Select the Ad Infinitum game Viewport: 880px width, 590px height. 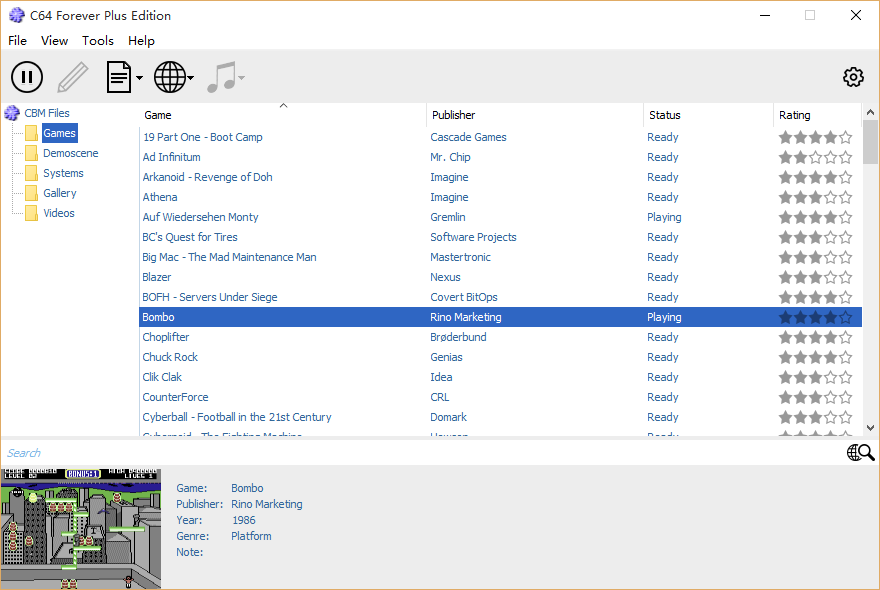coord(500,157)
